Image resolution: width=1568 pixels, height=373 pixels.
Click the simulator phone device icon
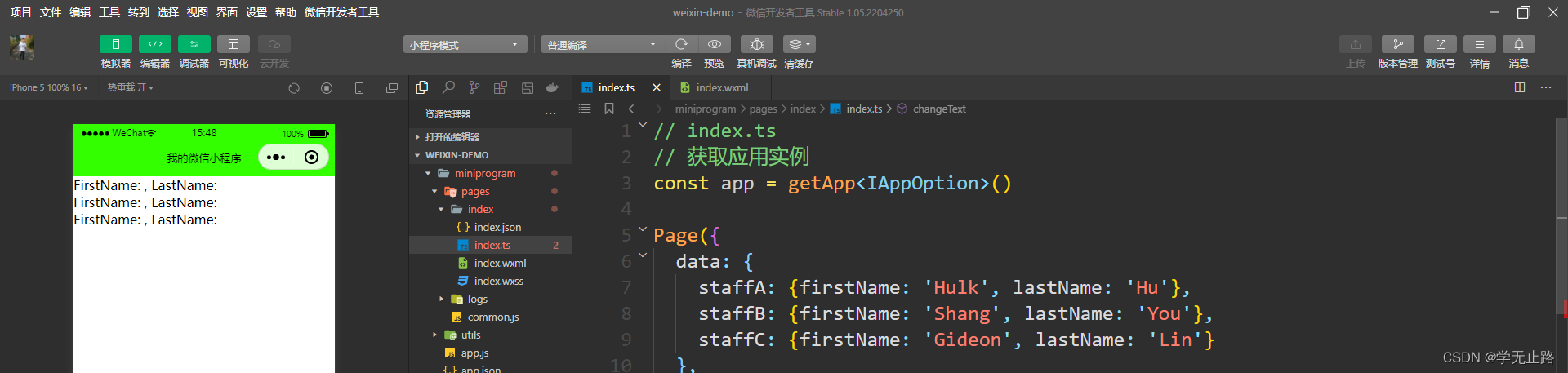359,88
